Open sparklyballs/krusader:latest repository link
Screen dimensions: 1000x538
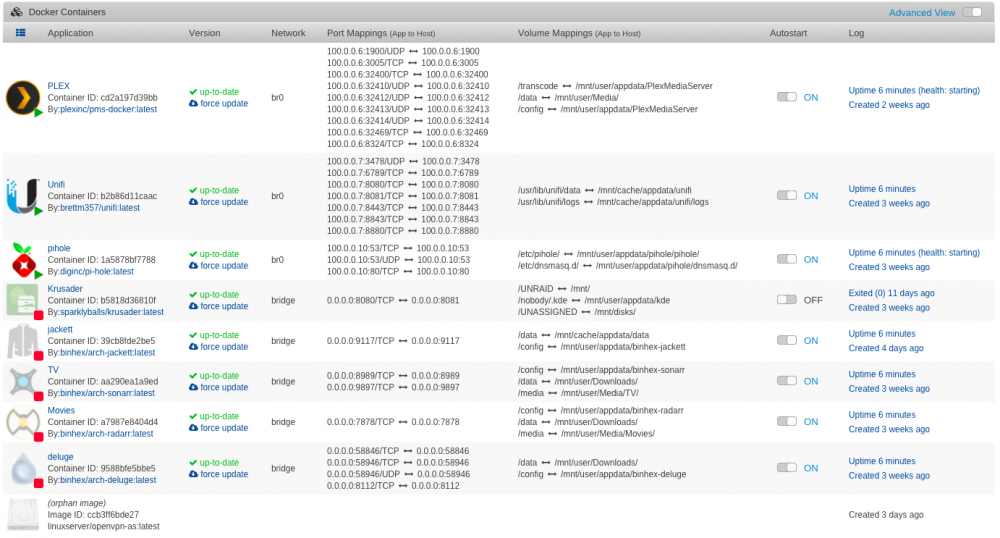(112, 312)
